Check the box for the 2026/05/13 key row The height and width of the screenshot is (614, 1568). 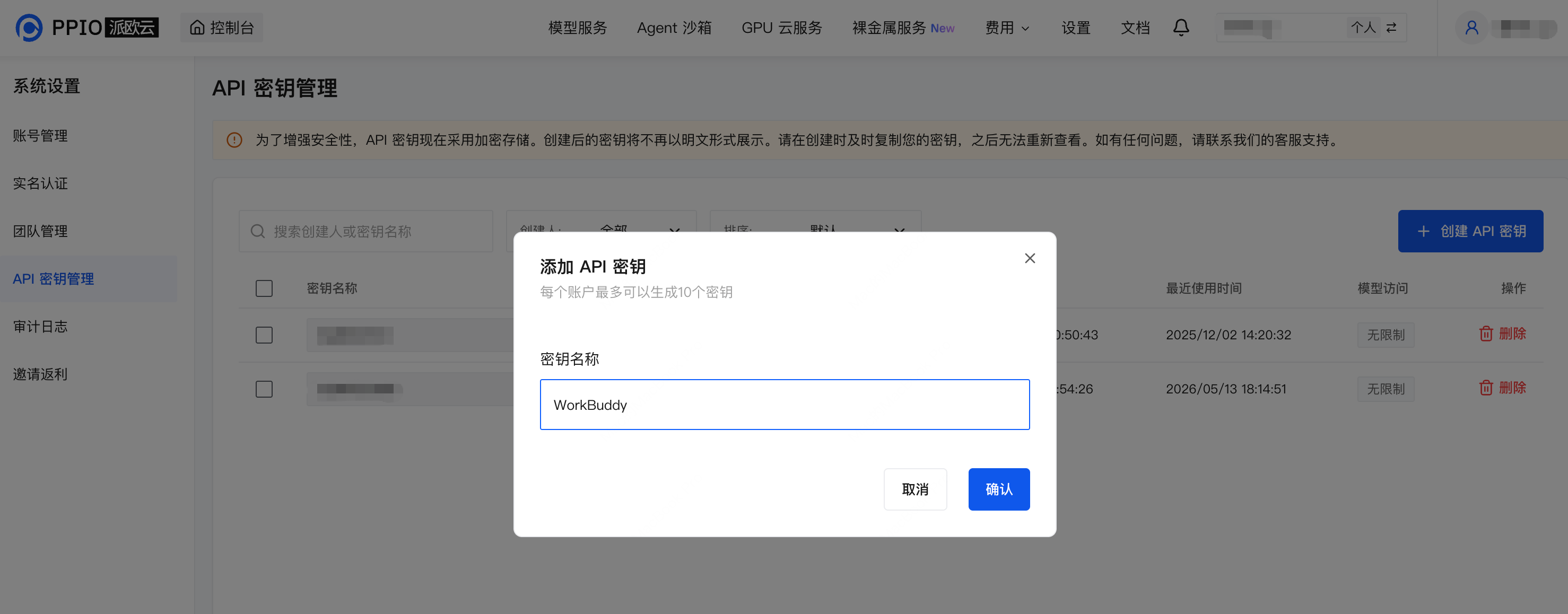coord(264,389)
